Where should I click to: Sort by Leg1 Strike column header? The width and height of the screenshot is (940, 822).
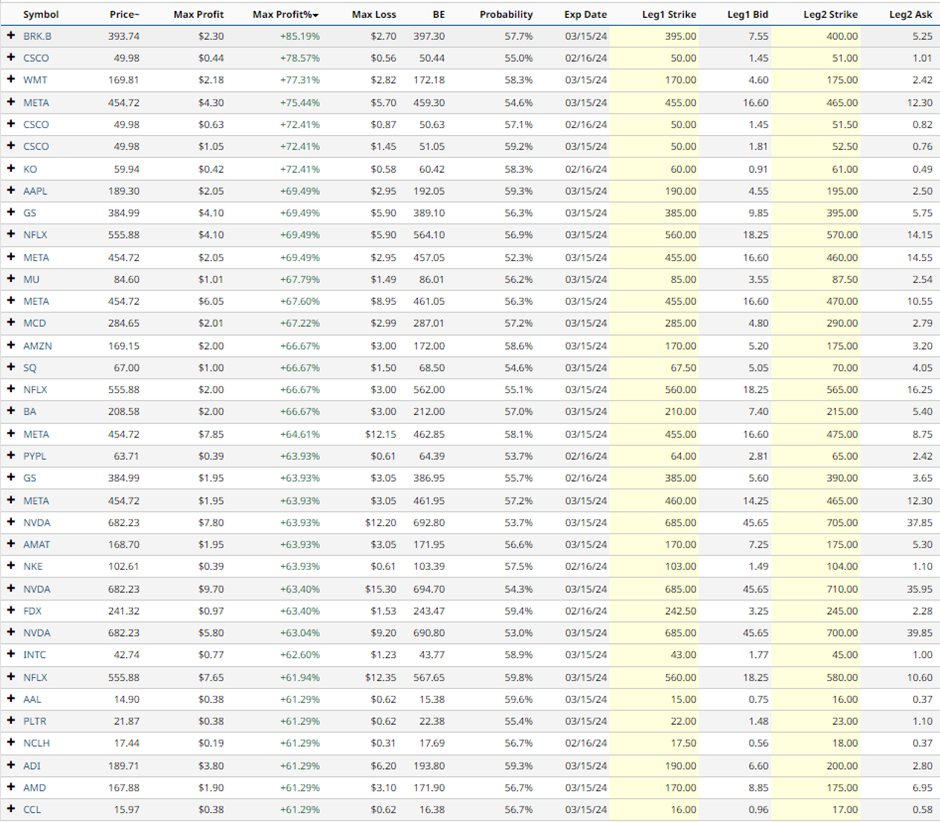click(x=669, y=14)
